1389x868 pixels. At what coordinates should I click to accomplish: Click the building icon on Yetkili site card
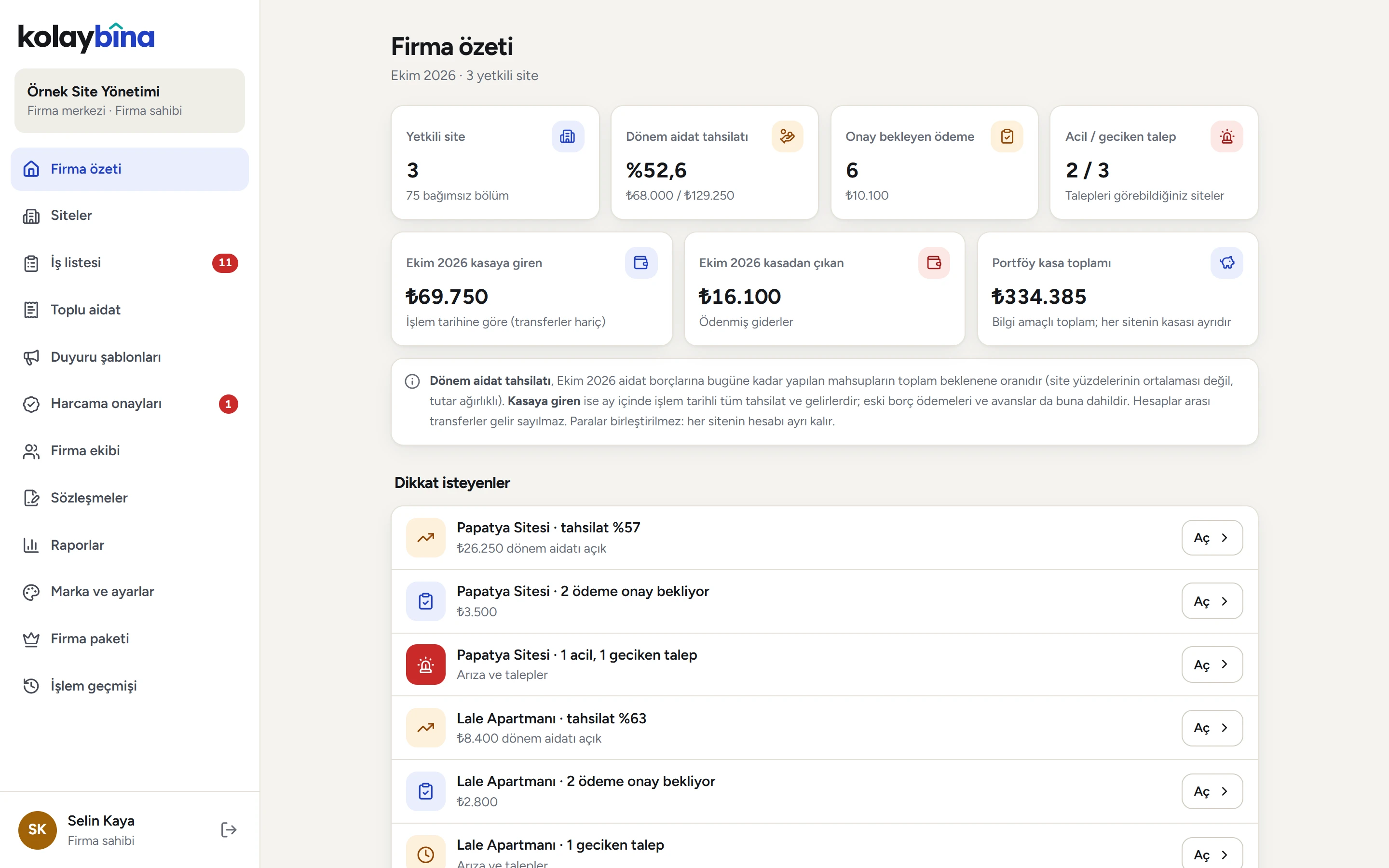pos(568,136)
